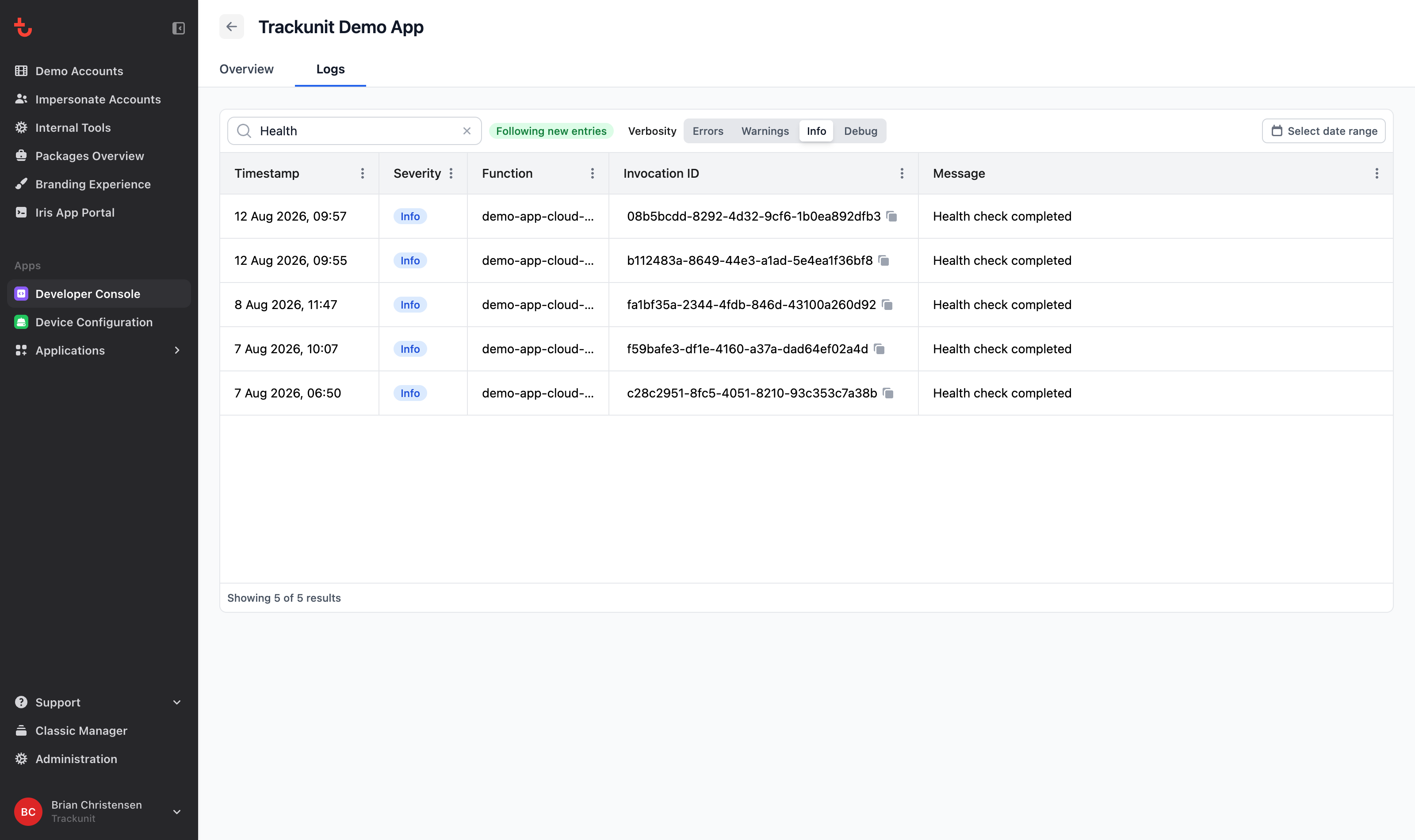Clear the Health search text
Viewport: 1415px width, 840px height.
[467, 131]
